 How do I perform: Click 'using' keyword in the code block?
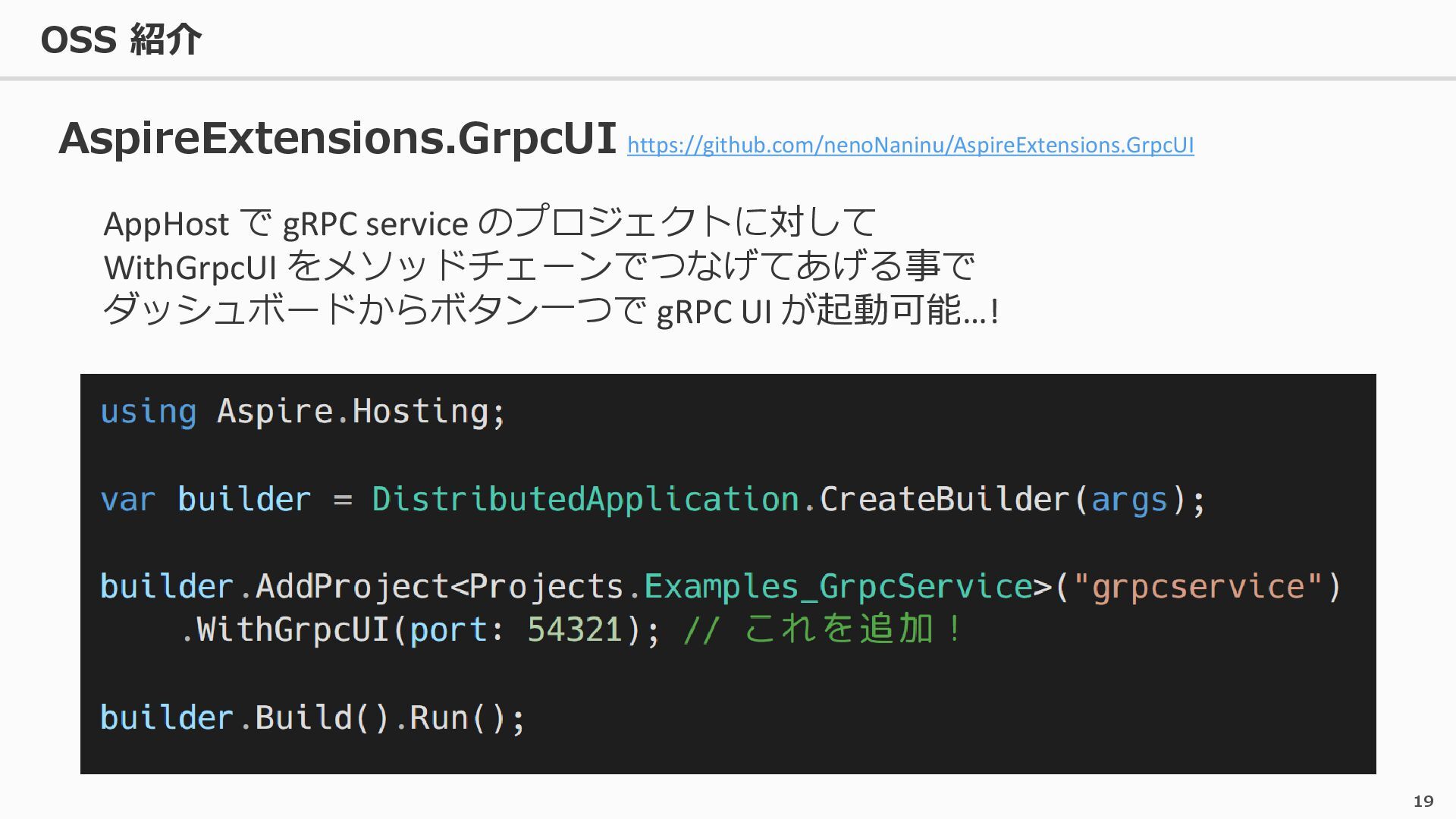click(x=148, y=412)
